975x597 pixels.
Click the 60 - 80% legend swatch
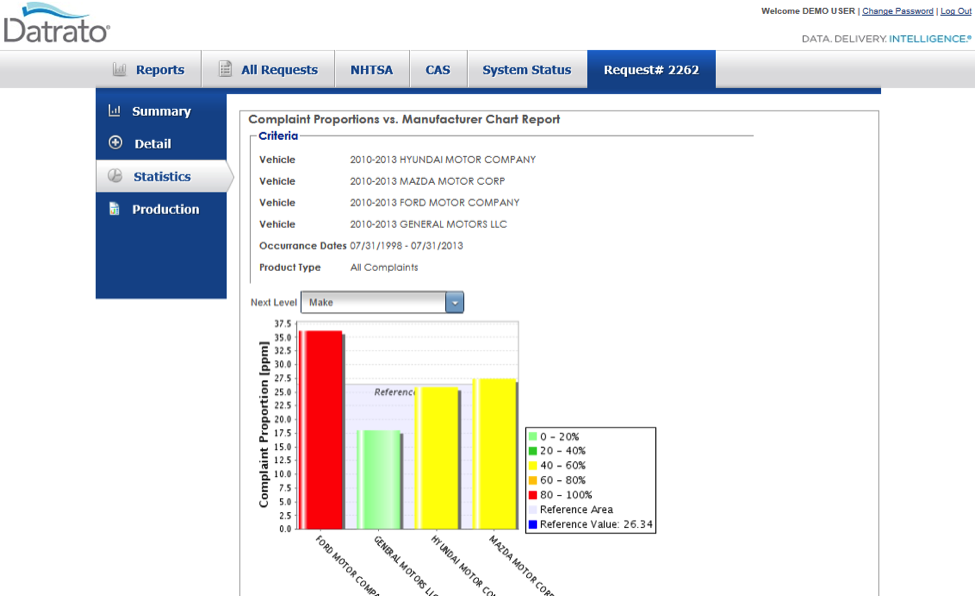click(533, 480)
